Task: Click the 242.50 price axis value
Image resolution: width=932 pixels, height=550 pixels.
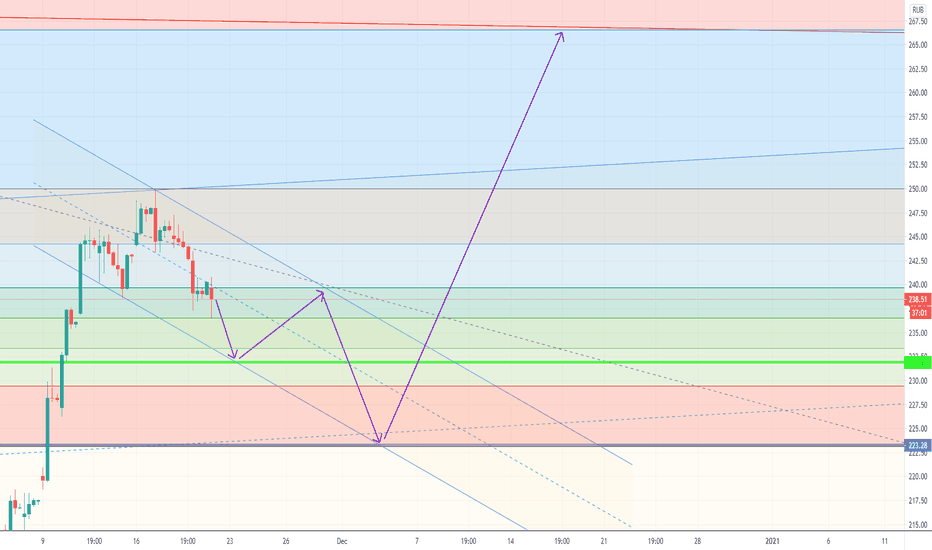Action: point(918,261)
